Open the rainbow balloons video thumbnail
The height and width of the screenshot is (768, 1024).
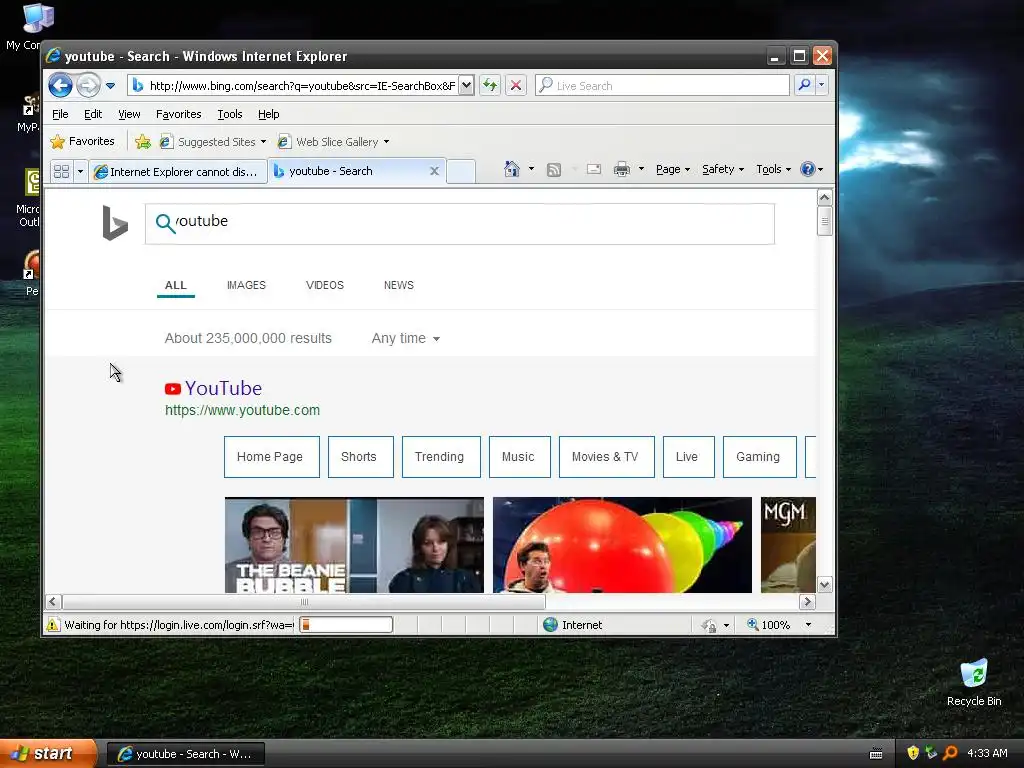(622, 545)
